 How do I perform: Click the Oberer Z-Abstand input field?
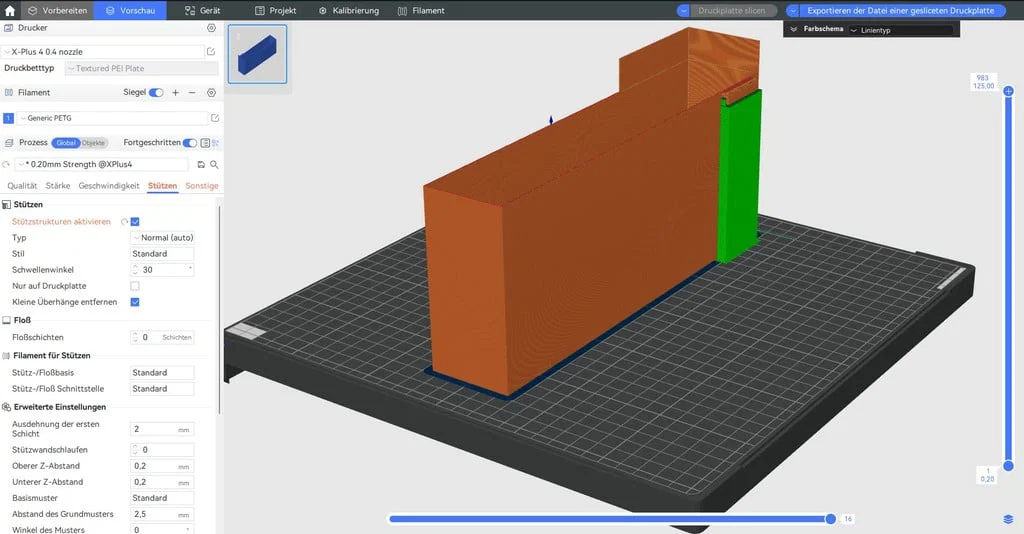pyautogui.click(x=162, y=466)
